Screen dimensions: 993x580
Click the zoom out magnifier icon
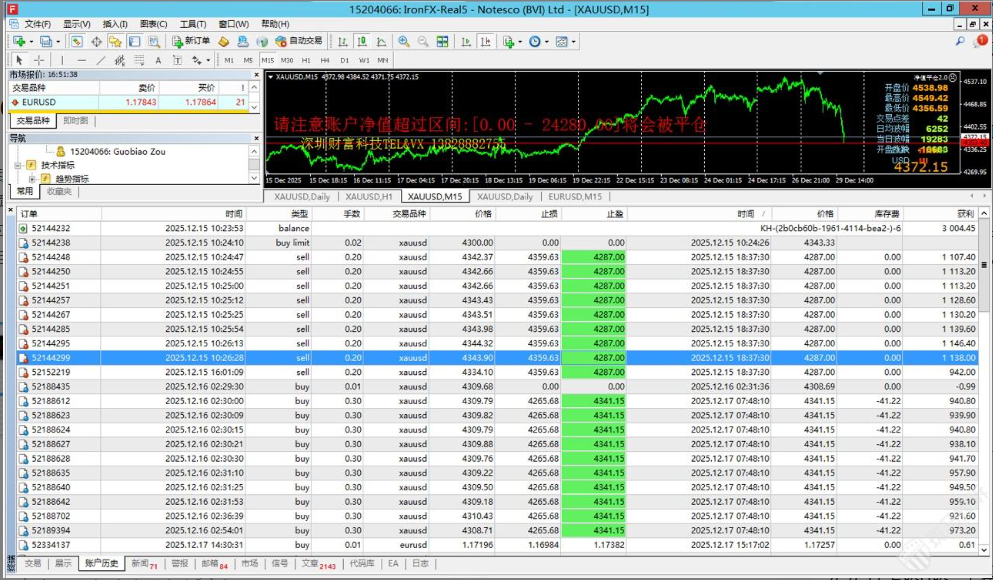[423, 41]
